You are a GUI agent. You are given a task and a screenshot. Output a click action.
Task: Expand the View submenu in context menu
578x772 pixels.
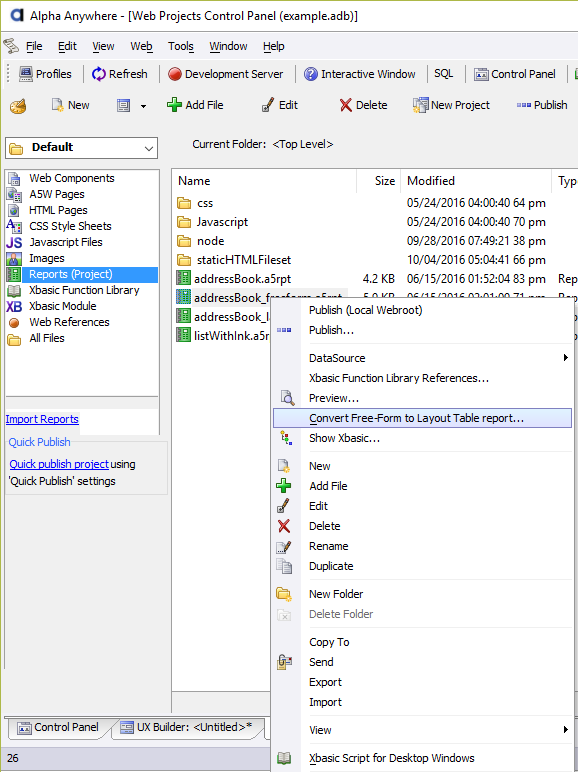422,730
